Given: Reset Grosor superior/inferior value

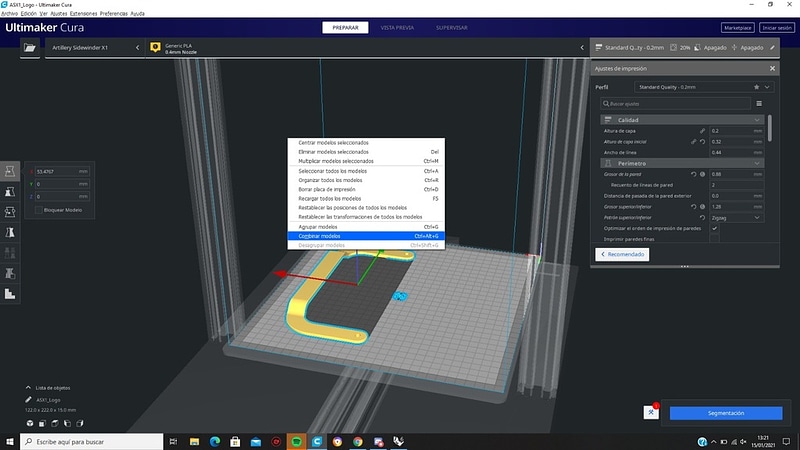Looking at the screenshot, I should click(693, 207).
